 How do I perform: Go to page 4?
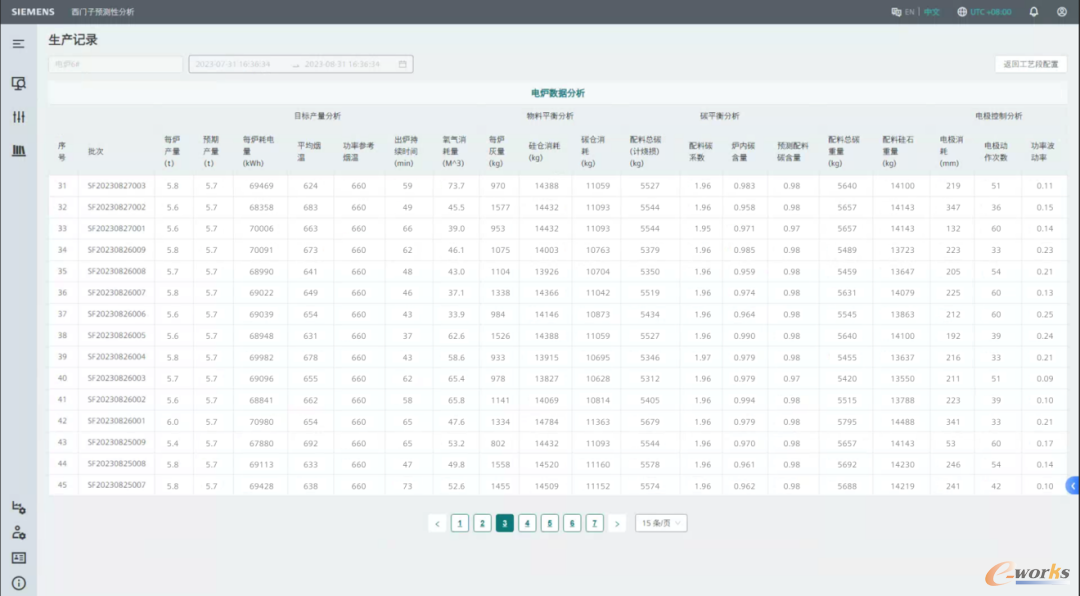coord(527,524)
